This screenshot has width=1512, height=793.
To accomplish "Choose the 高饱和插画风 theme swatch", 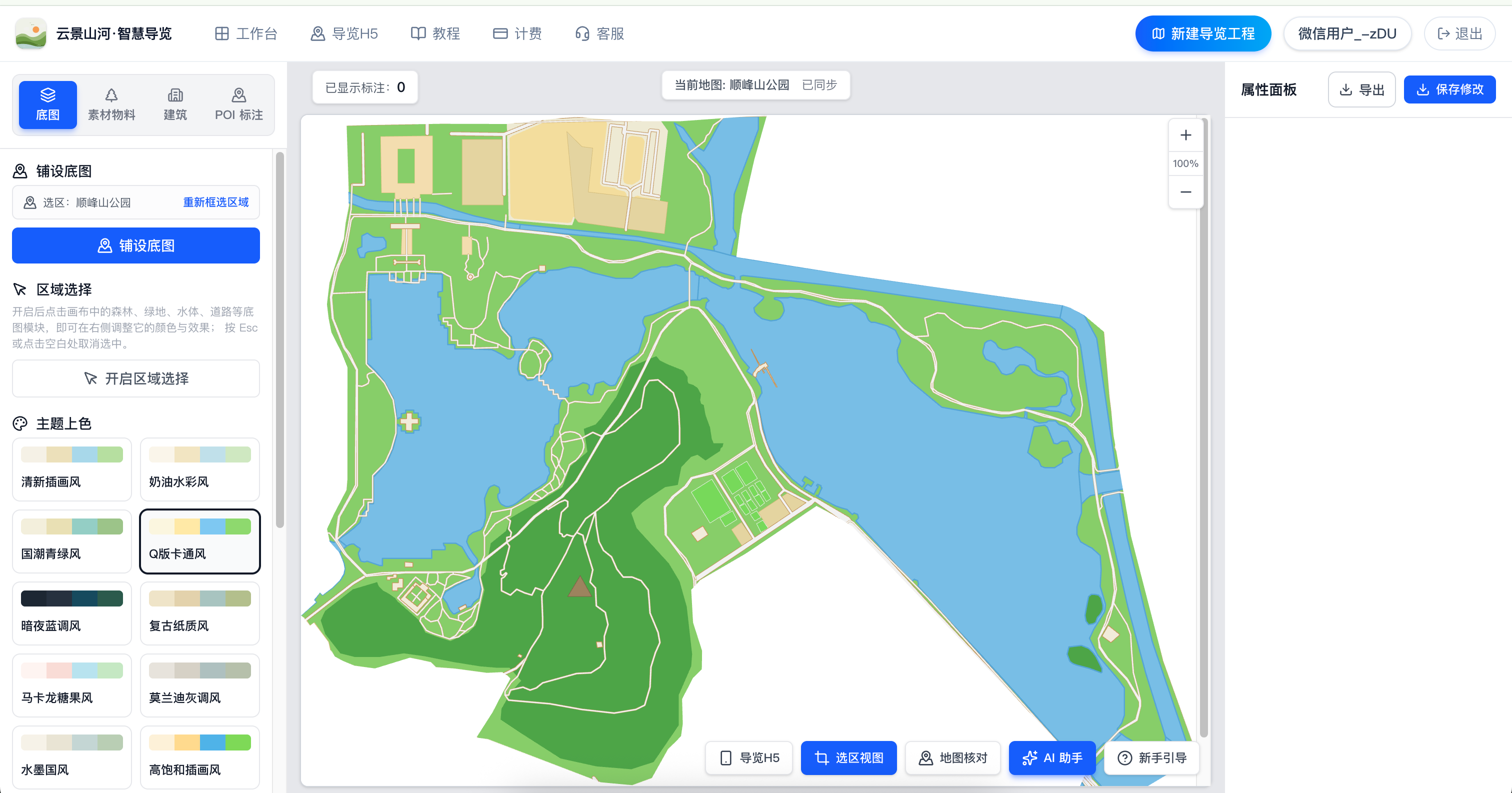I will (x=199, y=757).
